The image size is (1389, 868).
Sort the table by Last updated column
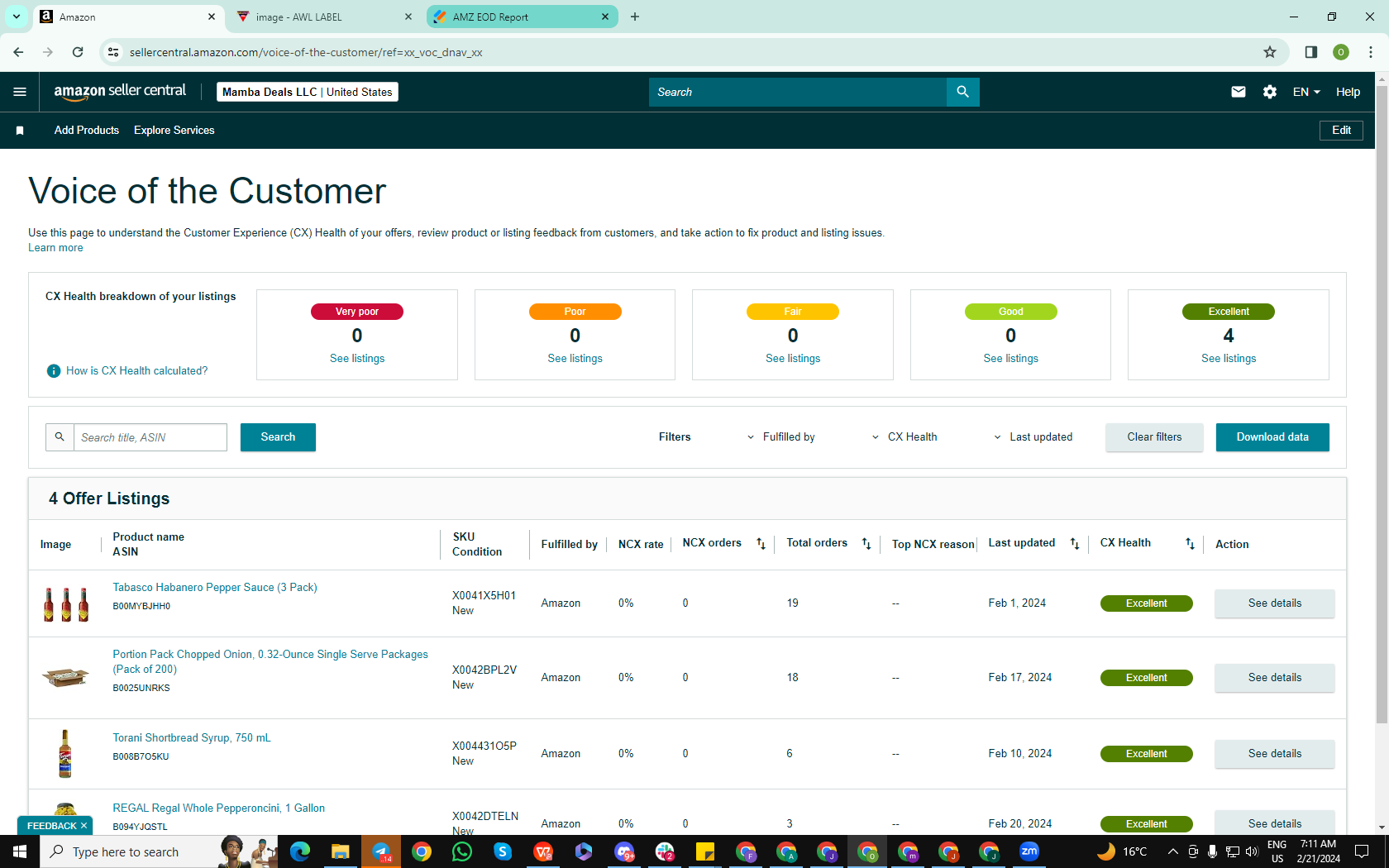pos(1075,543)
